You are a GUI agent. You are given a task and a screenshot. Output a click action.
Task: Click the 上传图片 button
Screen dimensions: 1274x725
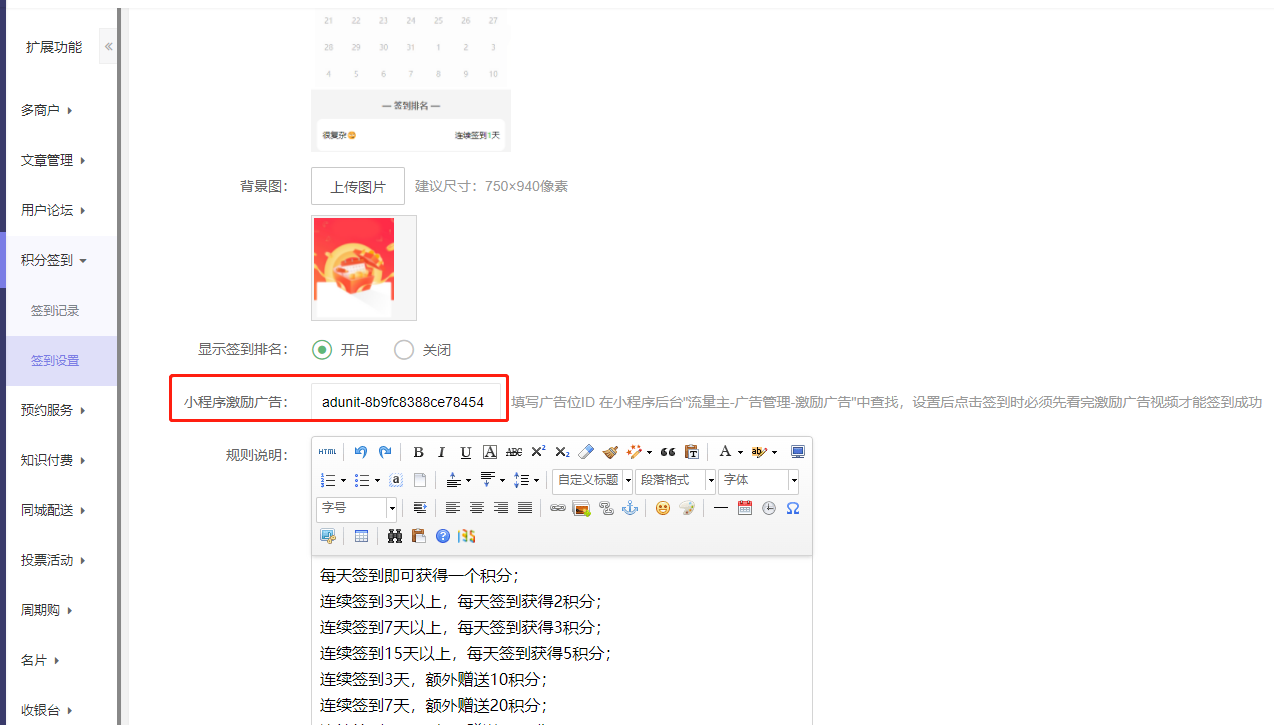click(358, 187)
